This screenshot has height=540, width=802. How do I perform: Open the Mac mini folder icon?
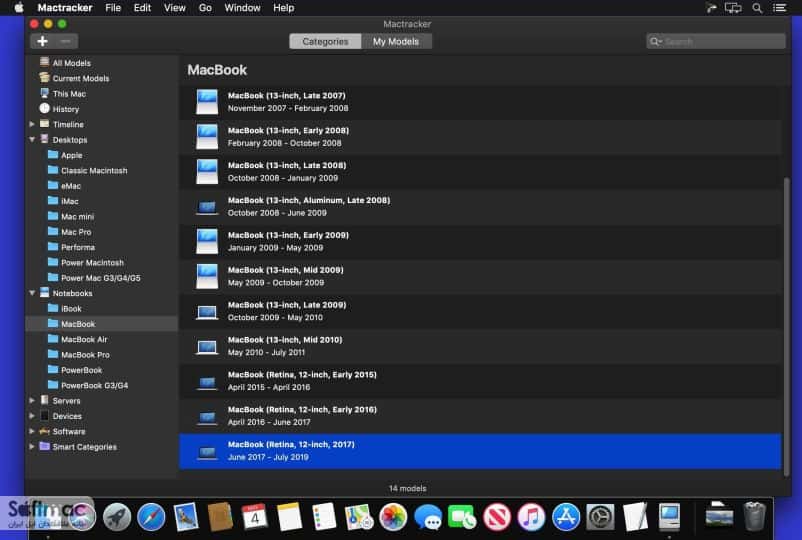(53, 216)
